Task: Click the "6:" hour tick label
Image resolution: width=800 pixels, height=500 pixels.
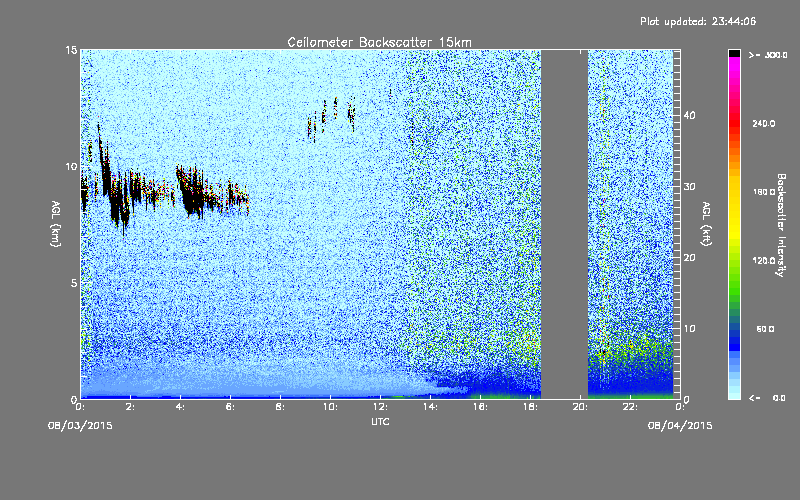Action: coord(231,407)
